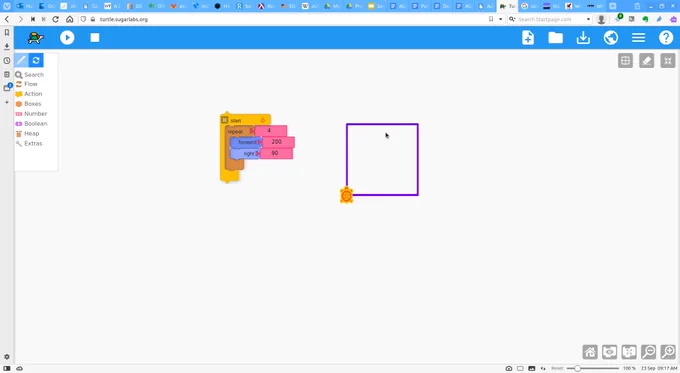
Task: Click the right turn block
Action: click(x=245, y=154)
